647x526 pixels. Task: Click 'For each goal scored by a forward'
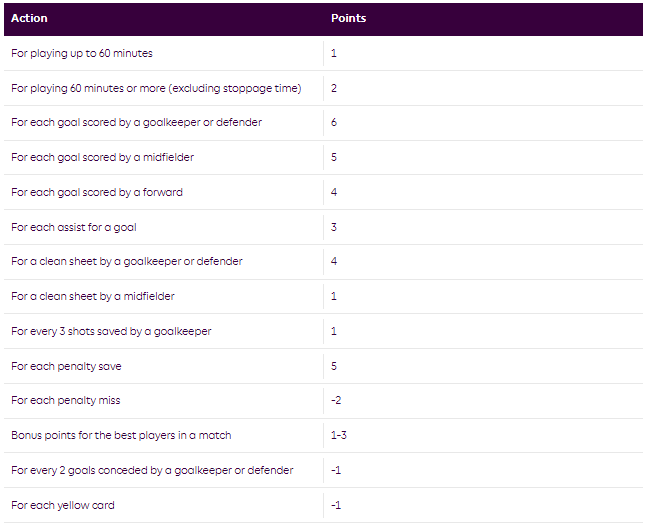coord(97,192)
